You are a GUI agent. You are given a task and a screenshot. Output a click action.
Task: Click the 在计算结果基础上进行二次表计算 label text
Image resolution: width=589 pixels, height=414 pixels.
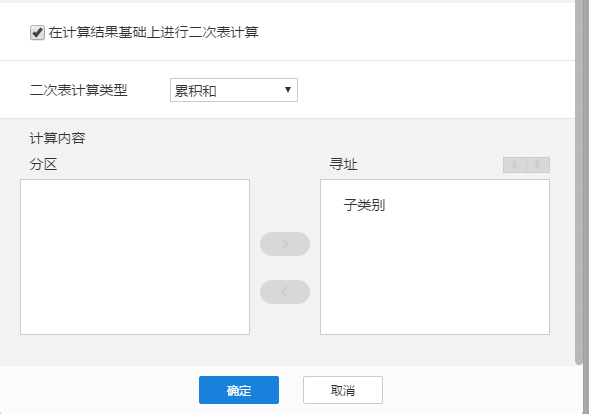point(153,32)
